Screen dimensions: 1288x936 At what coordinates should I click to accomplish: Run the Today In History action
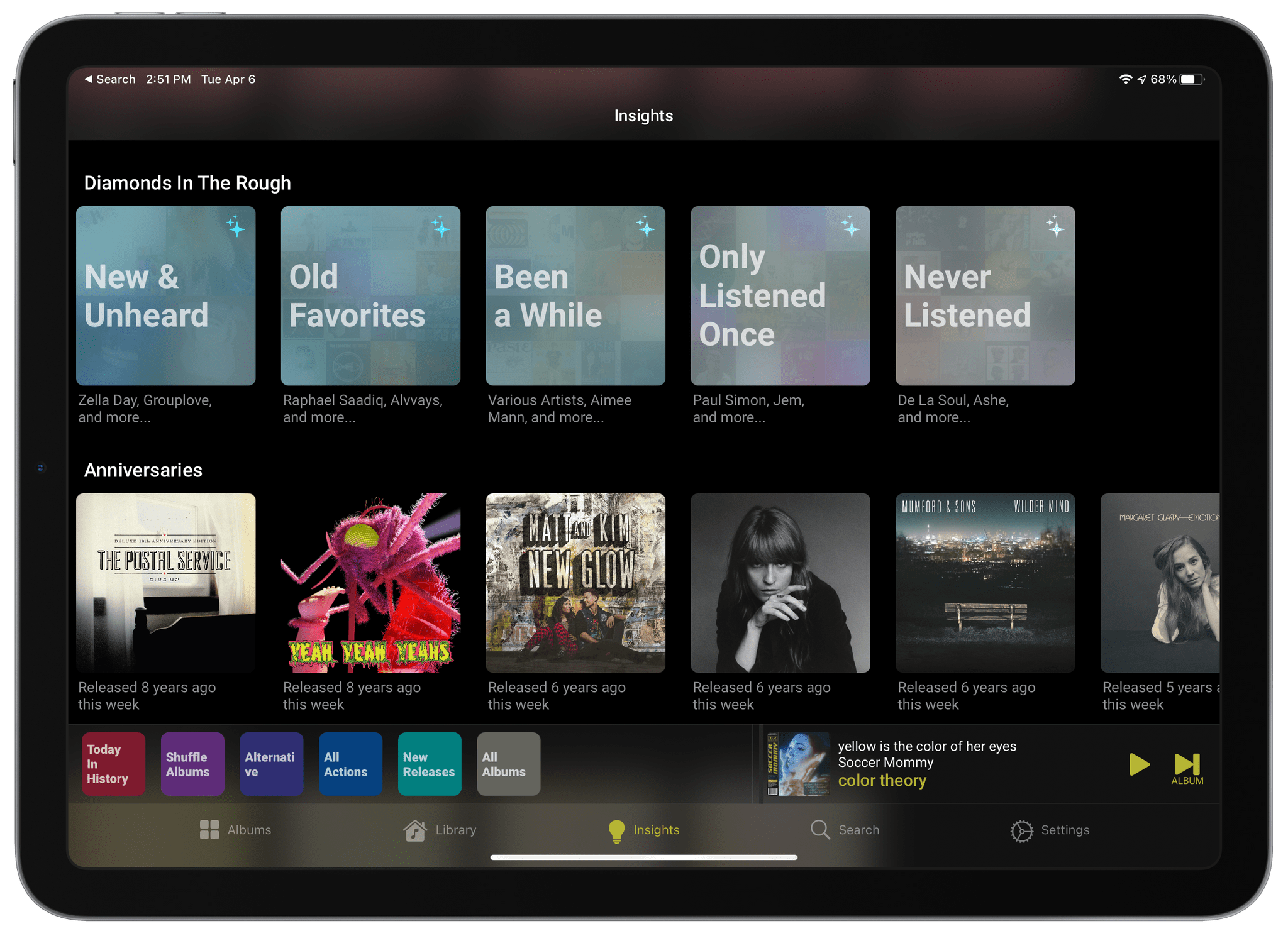tap(113, 764)
